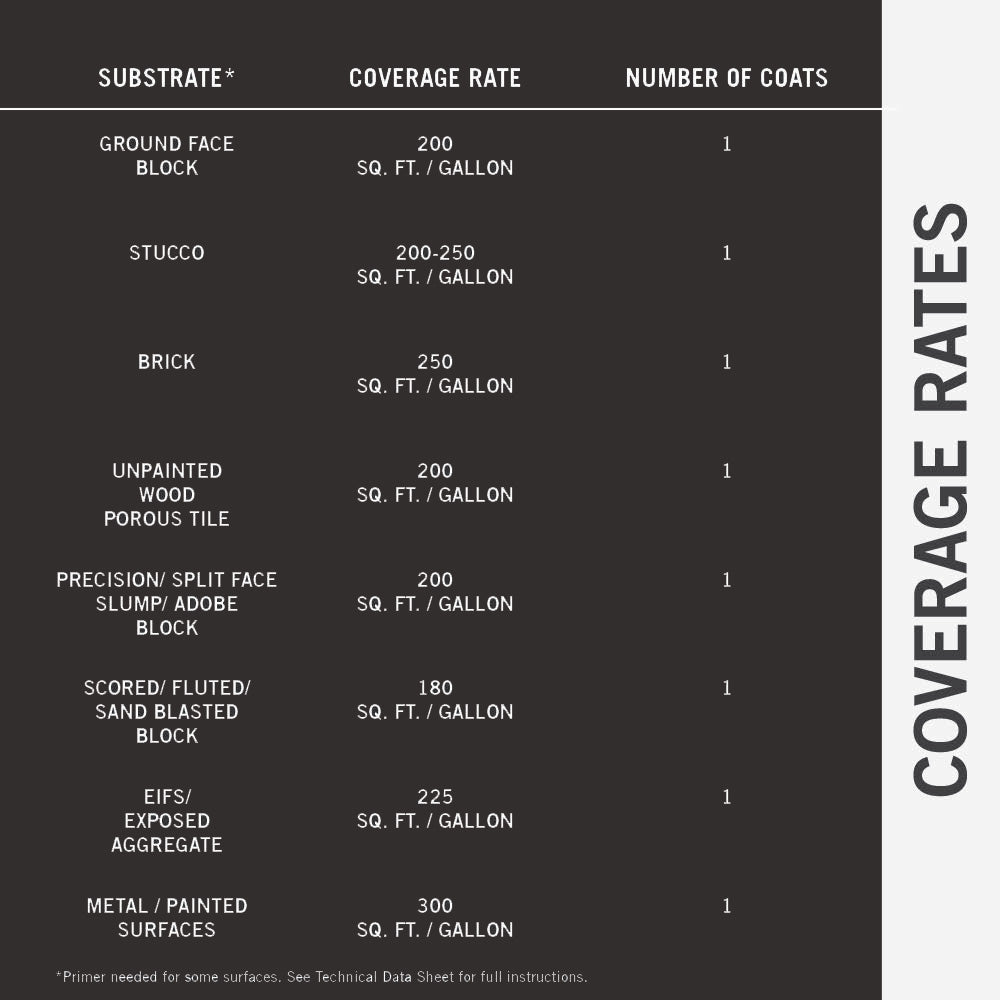Select the 180 SQ. FT. / GALLON value
Screen dimensions: 1000x1000
(435, 700)
